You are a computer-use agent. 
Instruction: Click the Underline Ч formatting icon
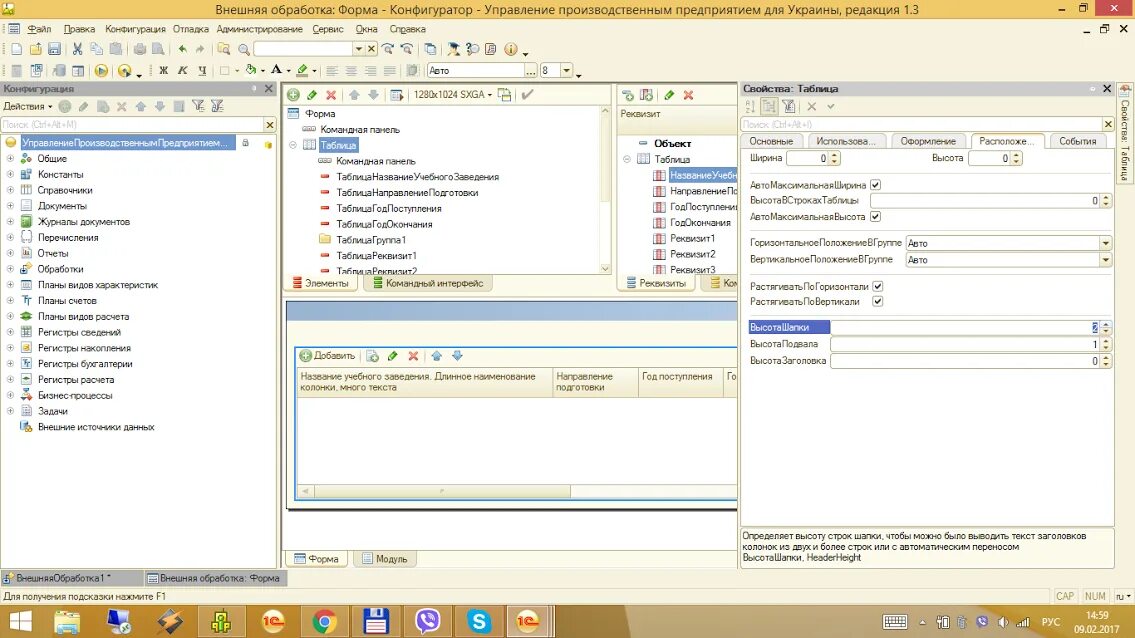click(x=202, y=70)
